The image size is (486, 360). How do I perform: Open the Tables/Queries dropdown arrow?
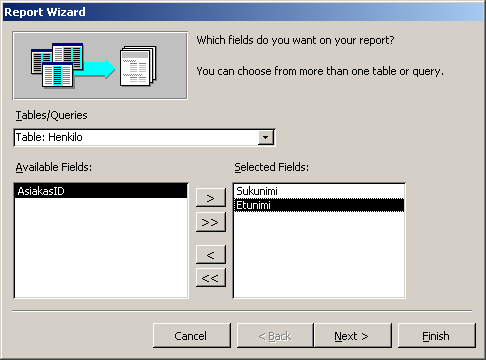point(265,137)
